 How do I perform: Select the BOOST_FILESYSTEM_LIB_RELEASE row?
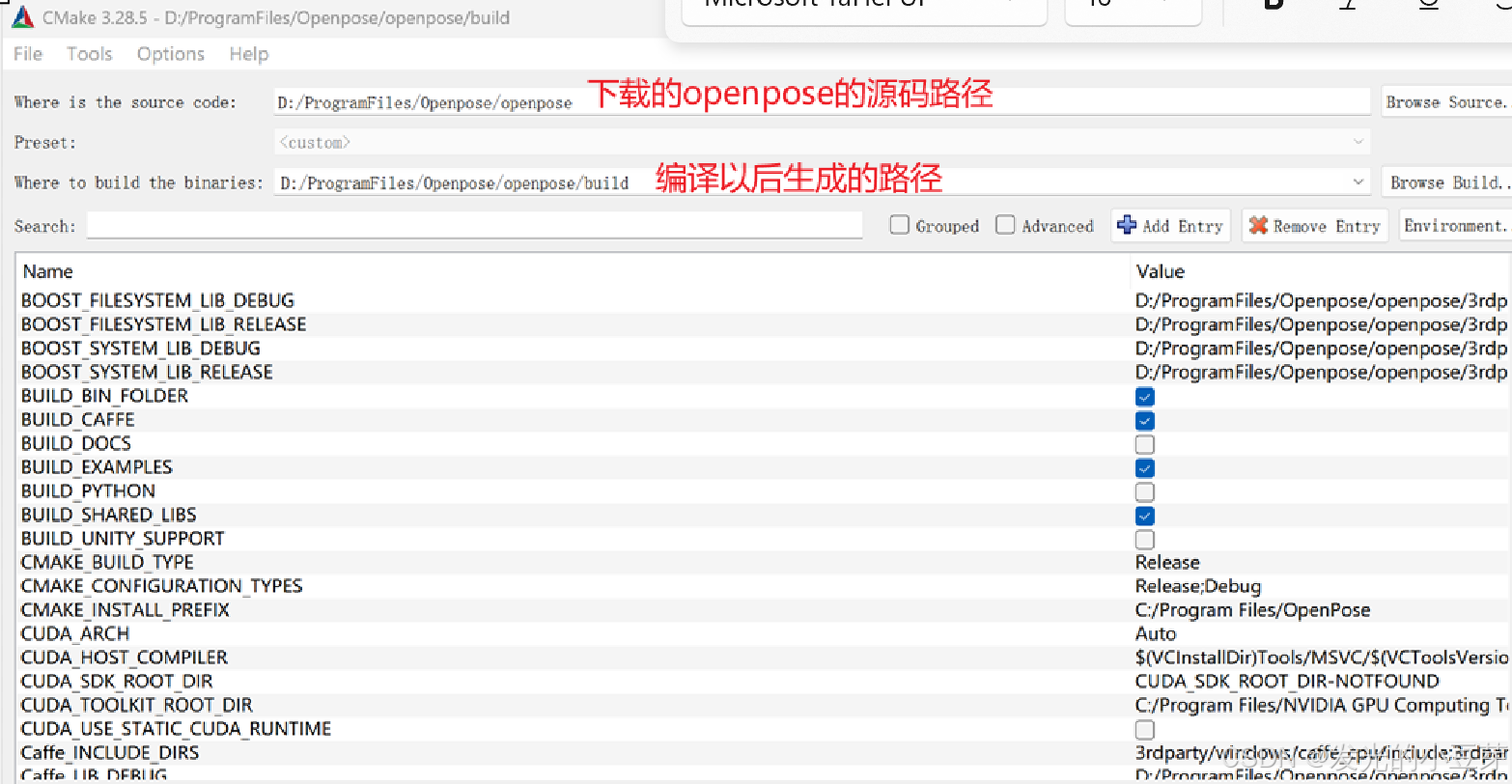pos(763,324)
